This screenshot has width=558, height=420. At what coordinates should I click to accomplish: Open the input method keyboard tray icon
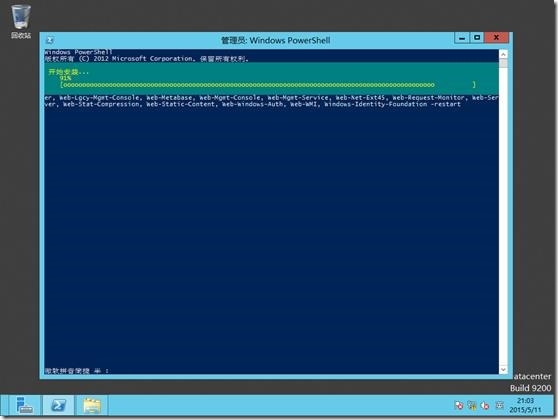pos(500,405)
